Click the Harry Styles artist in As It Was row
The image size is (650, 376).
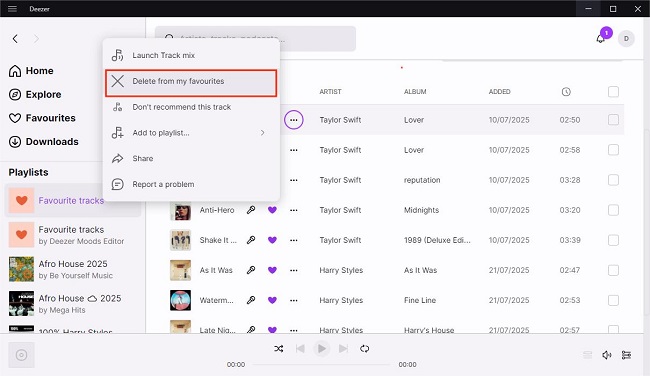(x=341, y=270)
